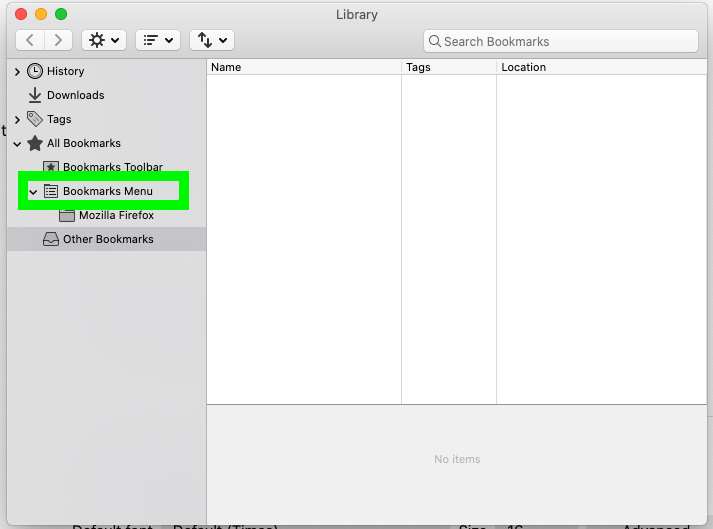Open the Views list dropdown
Viewport: 713px width, 529px height.
tap(158, 40)
